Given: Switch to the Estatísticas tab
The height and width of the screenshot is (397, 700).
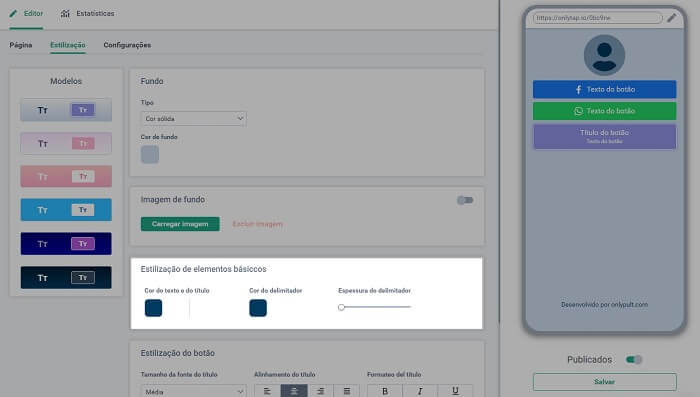Looking at the screenshot, I should pos(88,13).
